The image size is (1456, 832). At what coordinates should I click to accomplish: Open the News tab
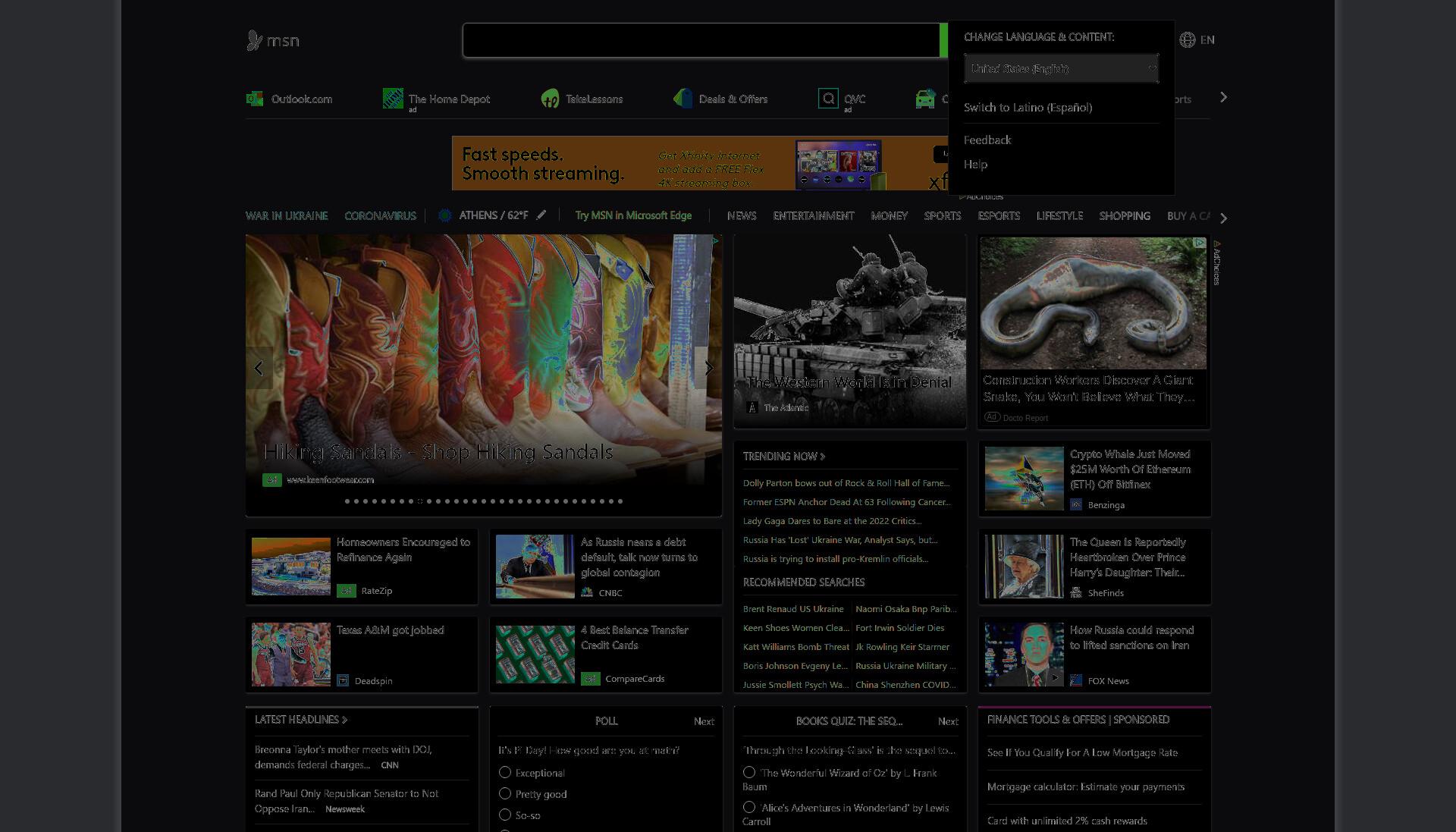(742, 215)
